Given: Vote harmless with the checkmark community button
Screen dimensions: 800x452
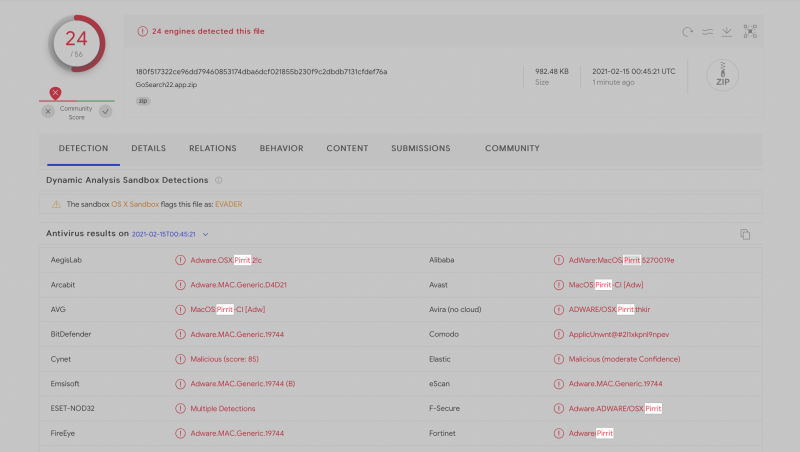Looking at the screenshot, I should pos(105,111).
